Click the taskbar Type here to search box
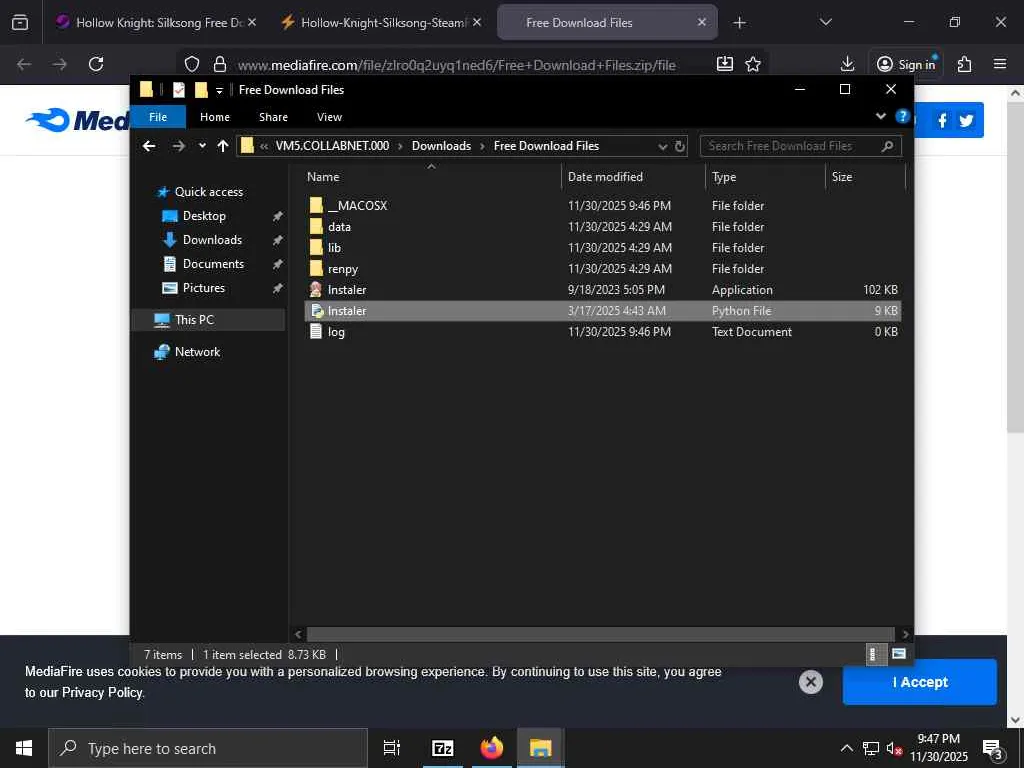 point(208,748)
